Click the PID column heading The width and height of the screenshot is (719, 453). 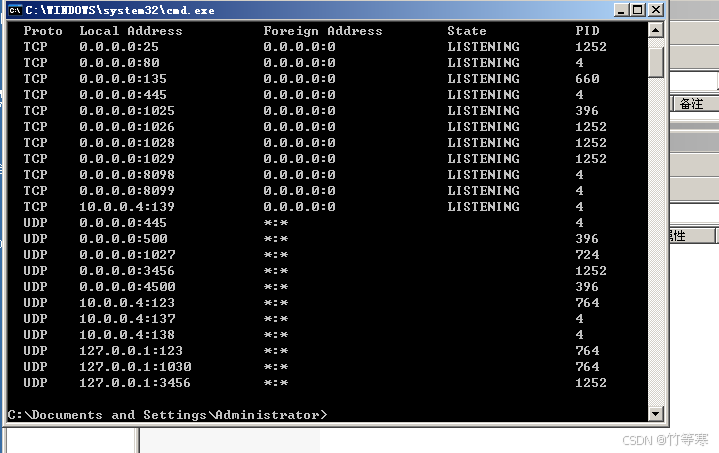[587, 31]
